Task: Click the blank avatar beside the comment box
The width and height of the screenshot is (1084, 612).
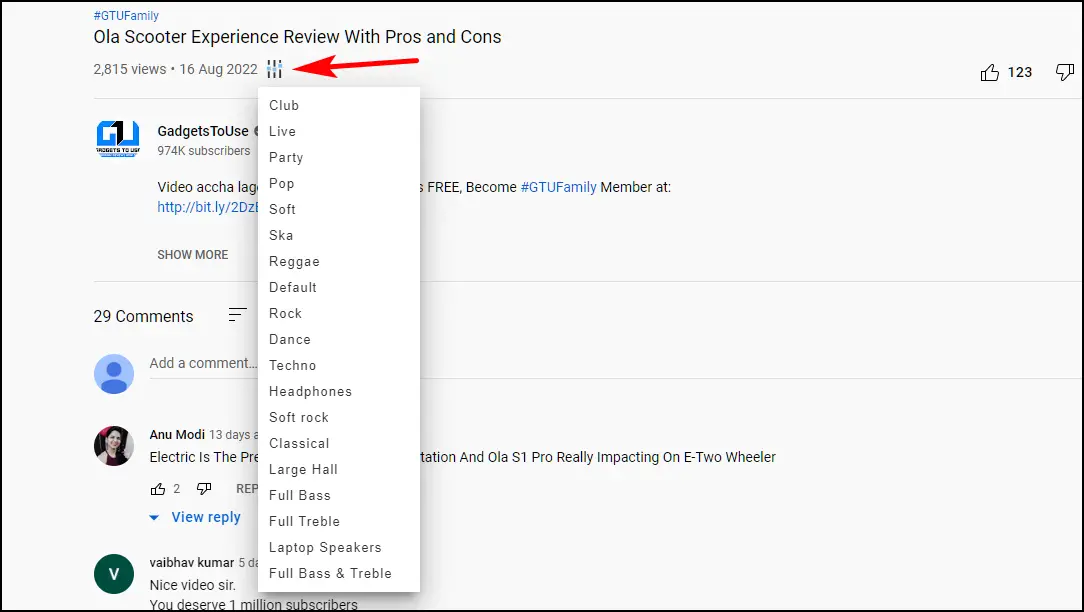Action: (x=114, y=374)
